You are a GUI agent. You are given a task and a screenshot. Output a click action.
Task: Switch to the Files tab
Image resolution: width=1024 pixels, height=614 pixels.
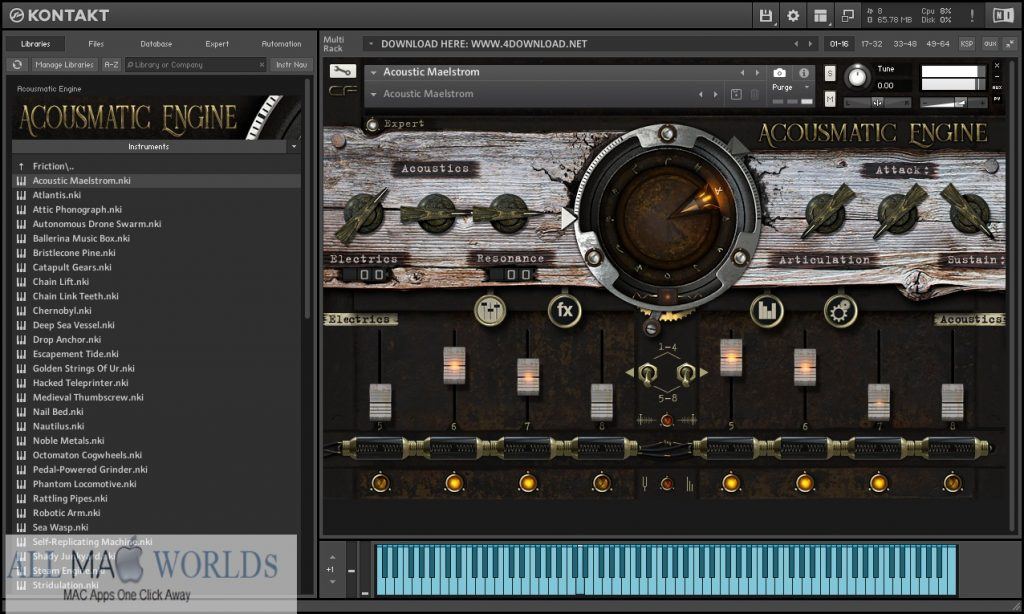pyautogui.click(x=96, y=44)
